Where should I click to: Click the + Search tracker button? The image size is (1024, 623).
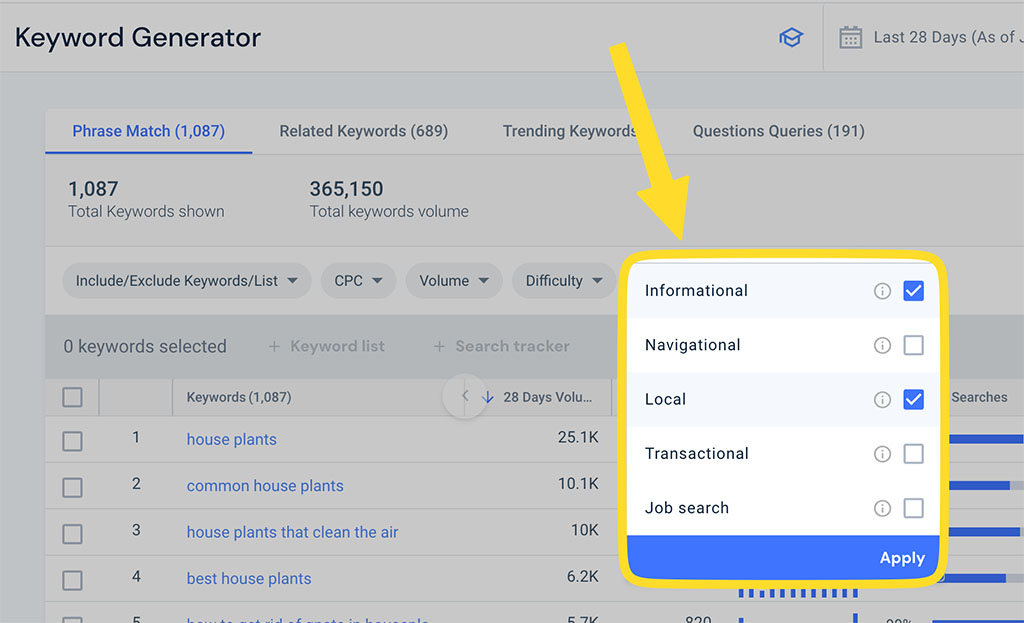coord(502,346)
